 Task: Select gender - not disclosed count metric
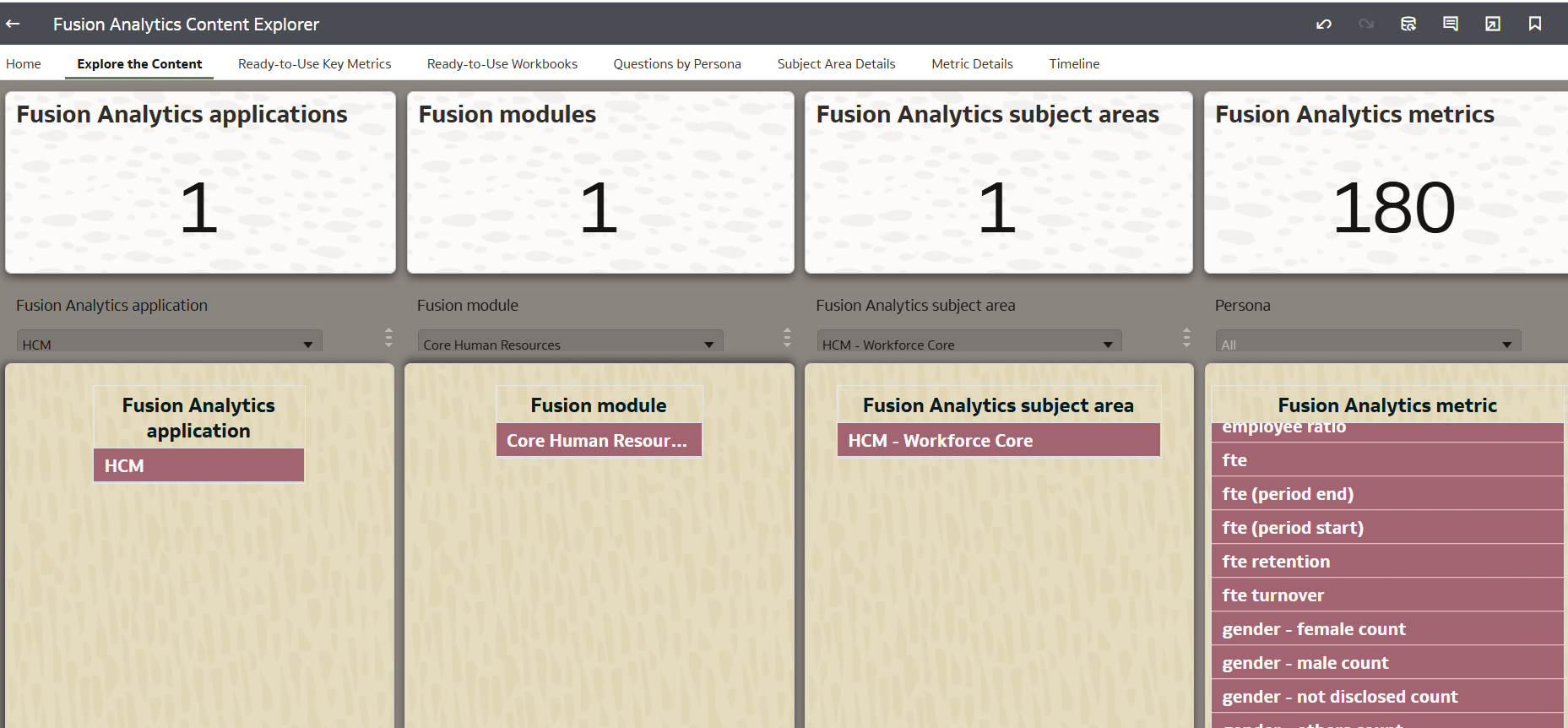pos(1387,696)
